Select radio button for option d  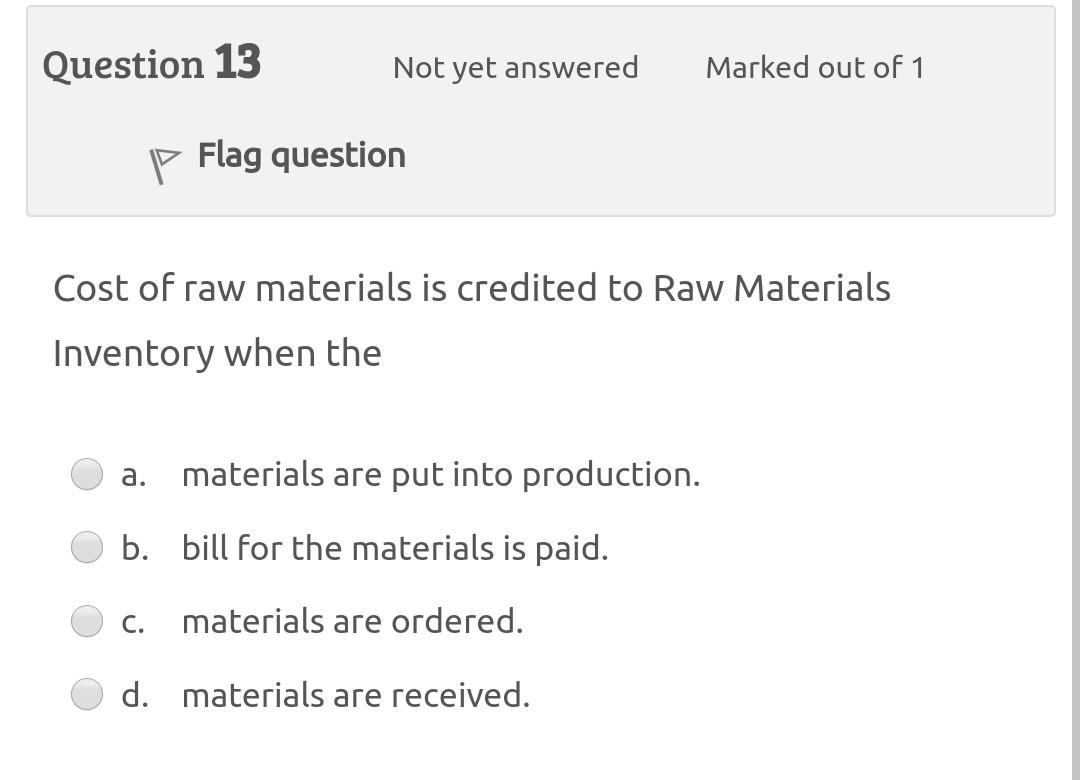(86, 693)
